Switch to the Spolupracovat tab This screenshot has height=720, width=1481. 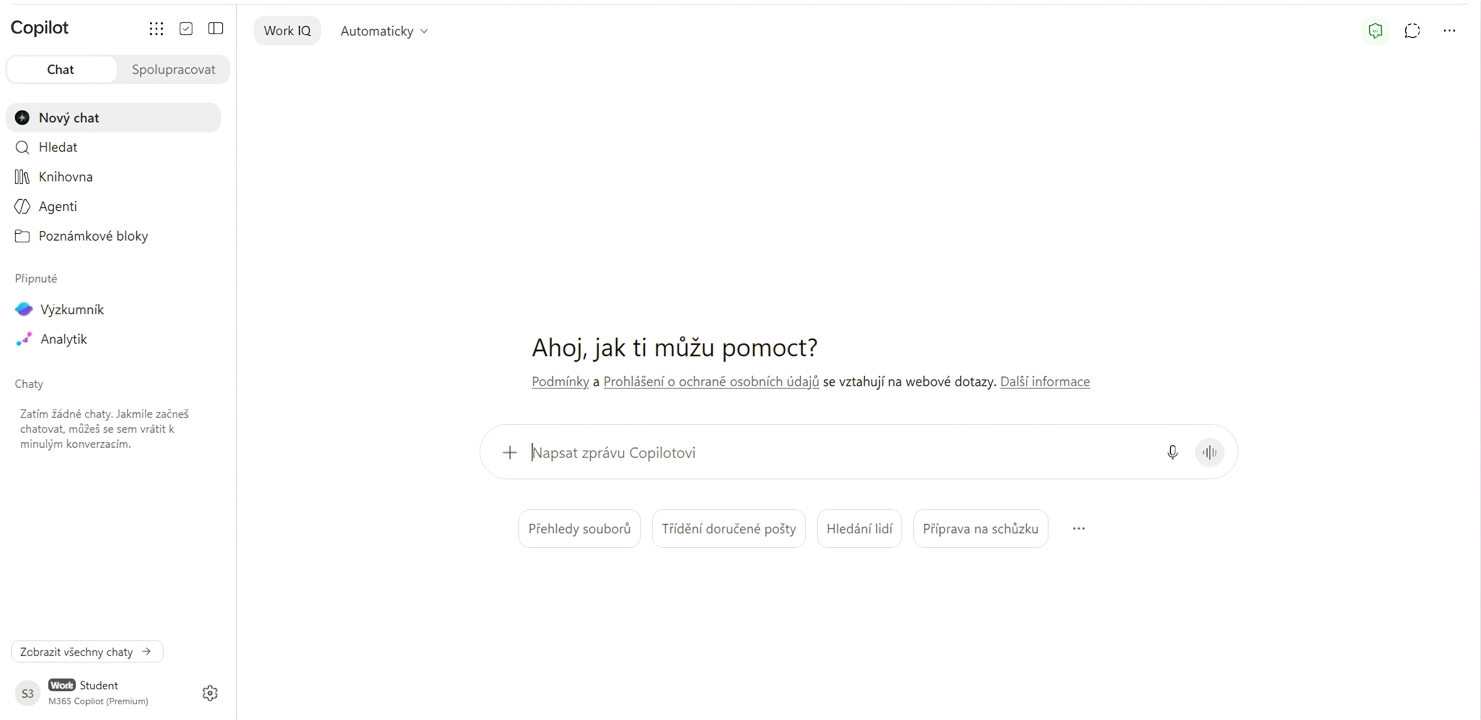[174, 70]
